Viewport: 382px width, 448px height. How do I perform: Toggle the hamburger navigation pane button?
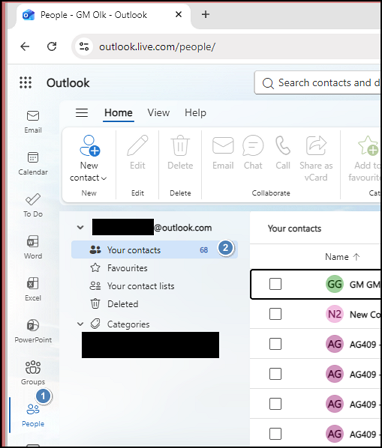coord(82,113)
